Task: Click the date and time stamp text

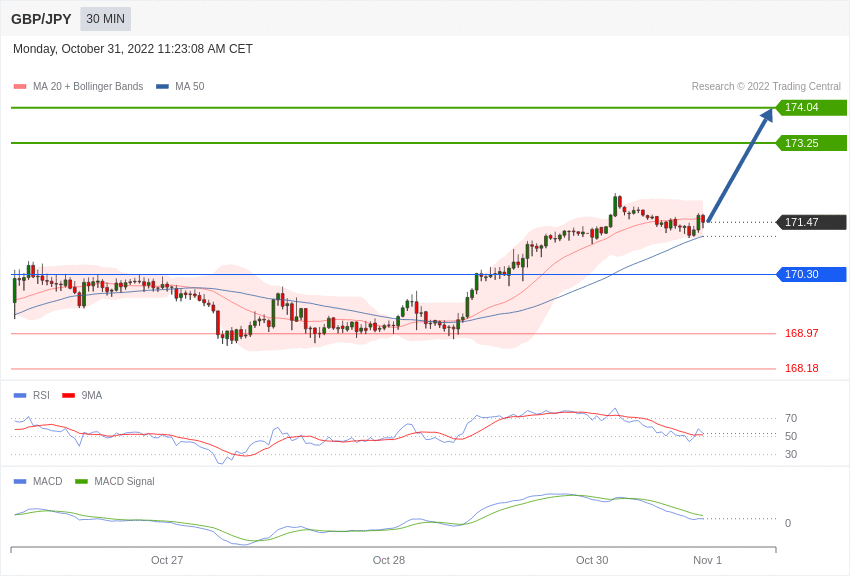Action: tap(133, 49)
